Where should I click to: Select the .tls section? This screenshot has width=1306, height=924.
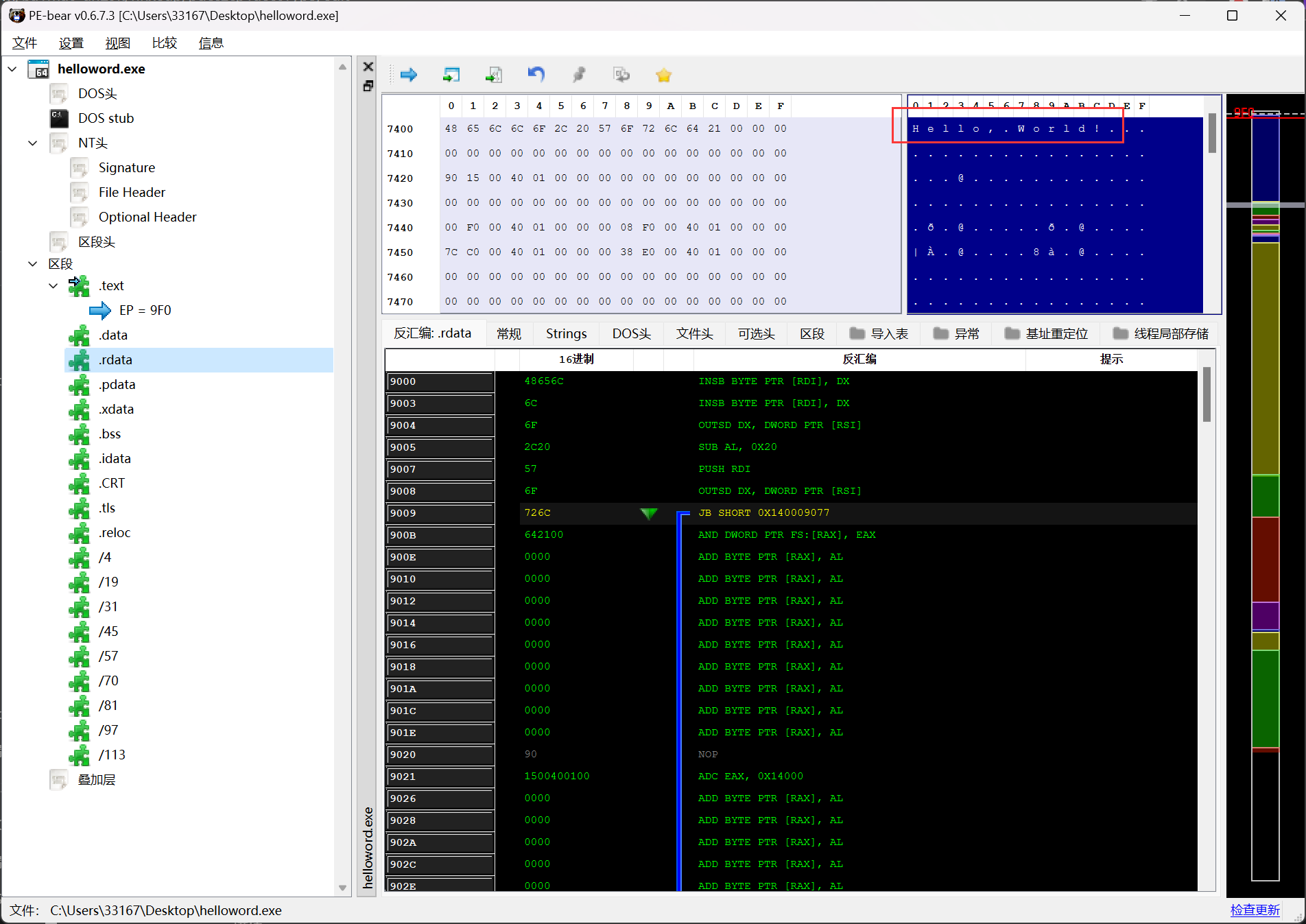point(107,508)
